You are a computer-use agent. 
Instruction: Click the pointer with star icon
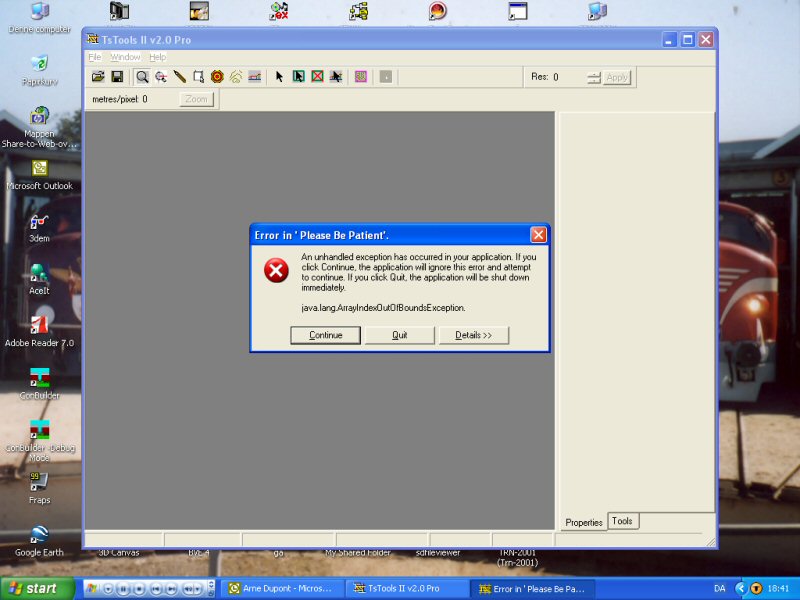click(336, 77)
